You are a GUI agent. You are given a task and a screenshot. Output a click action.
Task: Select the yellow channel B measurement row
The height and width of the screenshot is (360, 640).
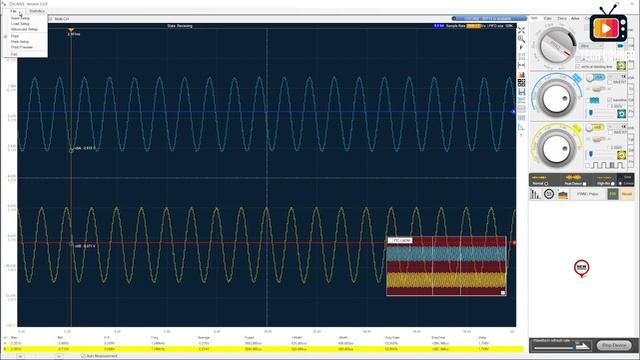pyautogui.click(x=262, y=349)
